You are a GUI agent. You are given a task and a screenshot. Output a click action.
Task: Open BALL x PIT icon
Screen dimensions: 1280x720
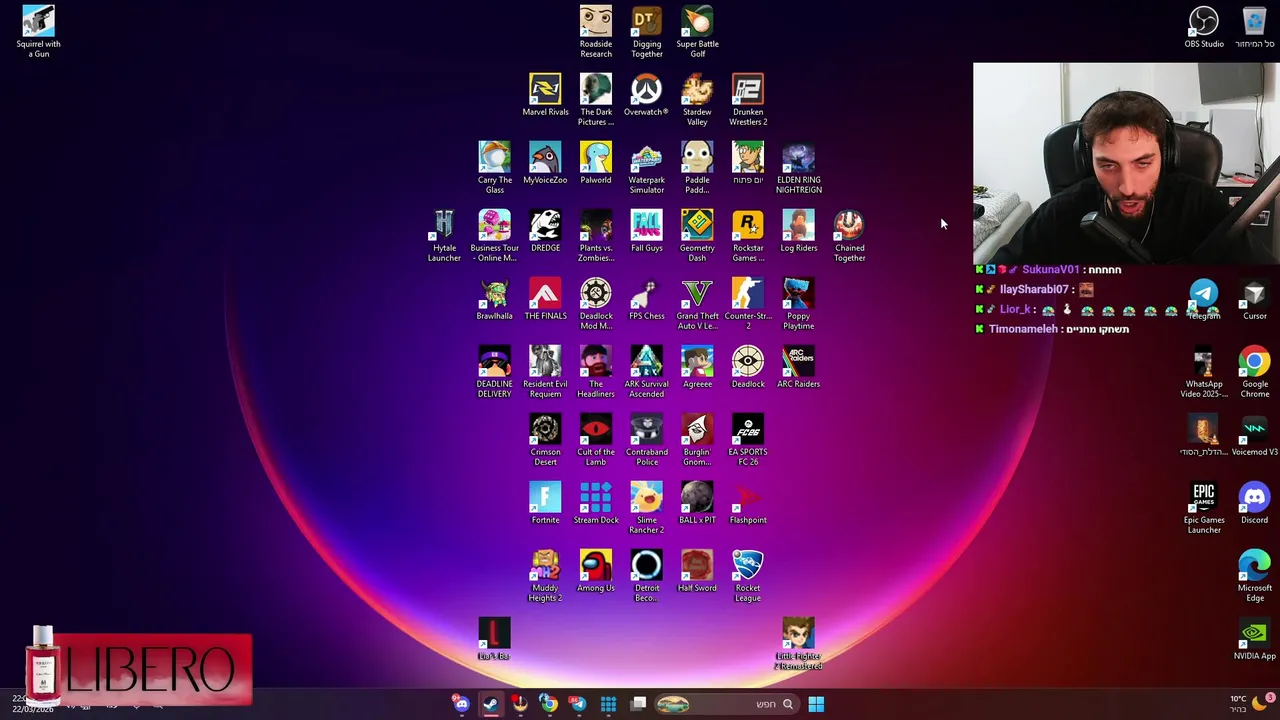[697, 503]
